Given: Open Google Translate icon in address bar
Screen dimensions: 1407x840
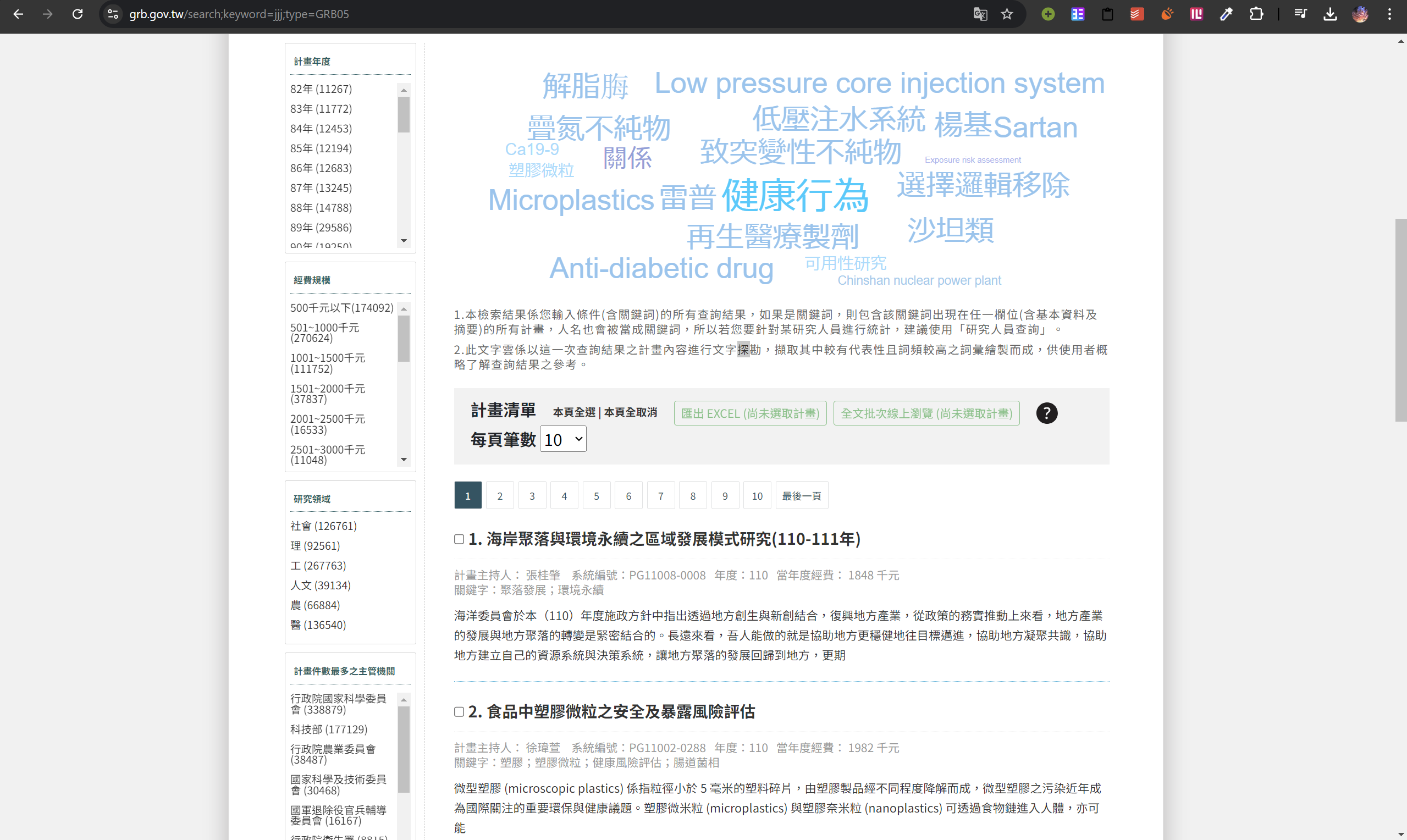Looking at the screenshot, I should coord(980,14).
